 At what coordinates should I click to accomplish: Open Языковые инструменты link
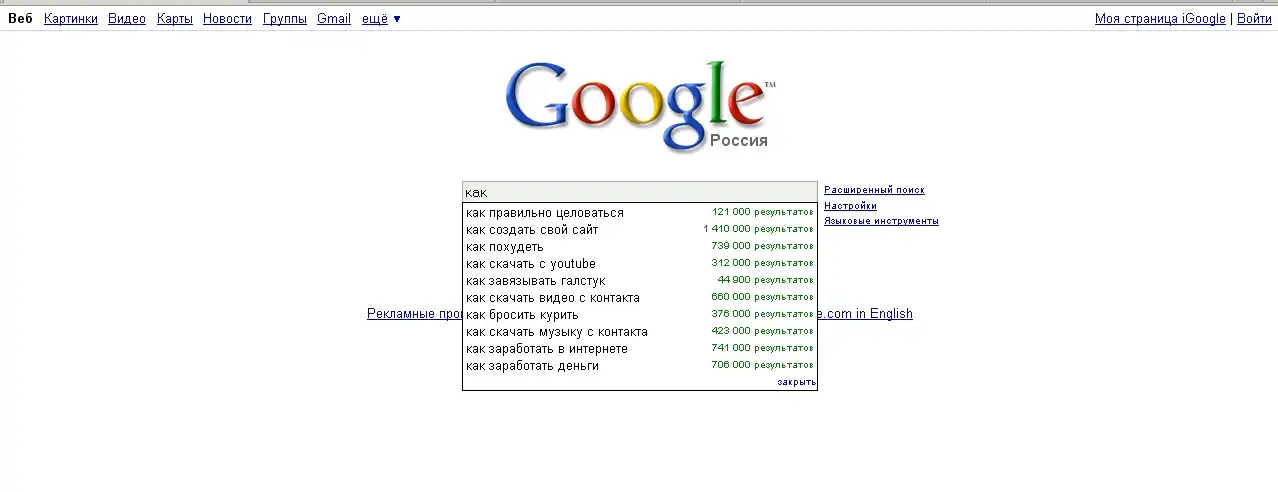click(881, 221)
